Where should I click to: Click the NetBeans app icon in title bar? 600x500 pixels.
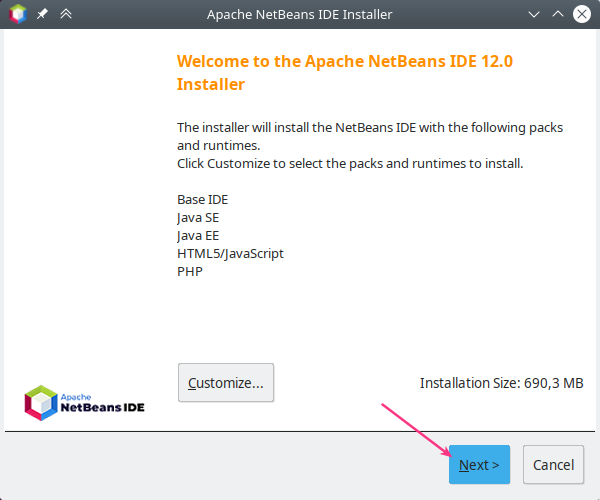click(x=17, y=14)
